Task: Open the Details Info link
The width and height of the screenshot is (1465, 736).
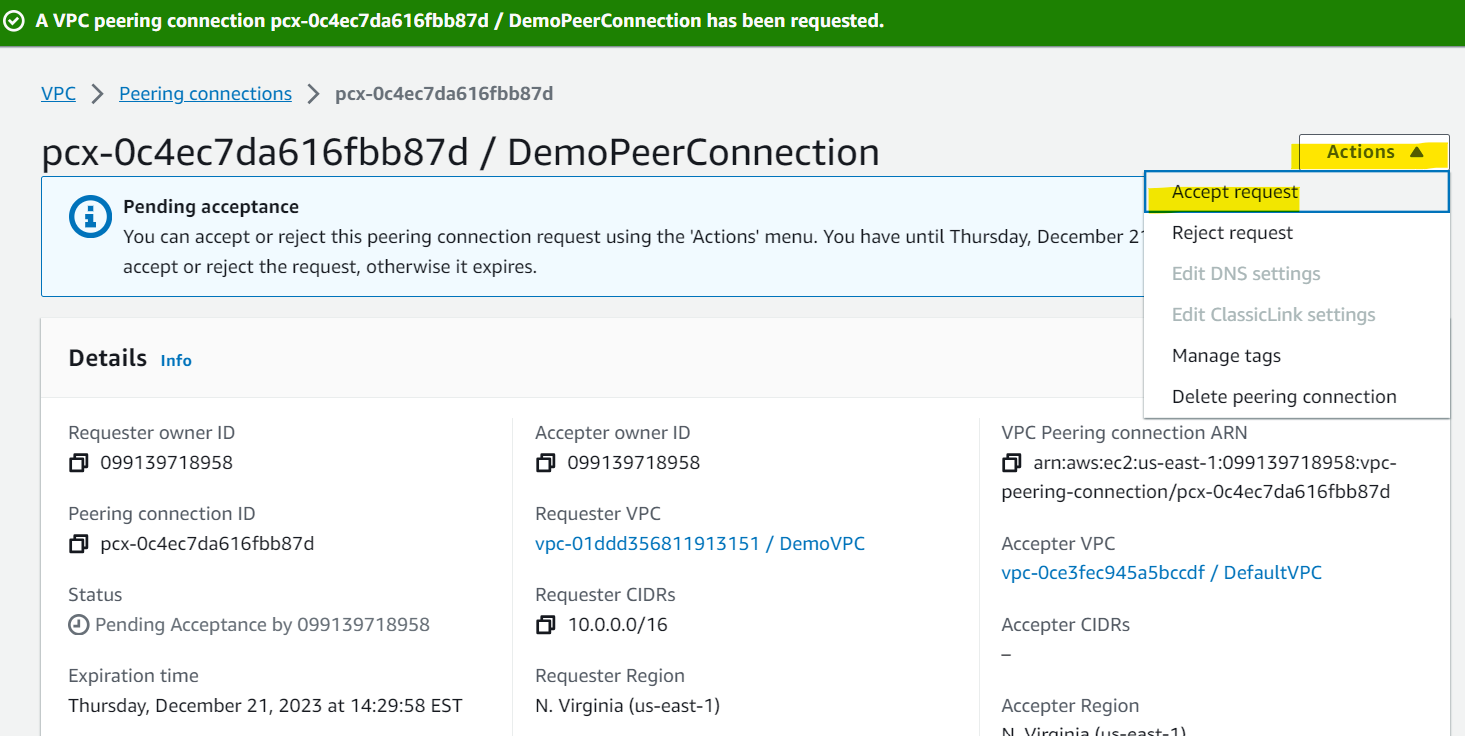Action: point(176,361)
